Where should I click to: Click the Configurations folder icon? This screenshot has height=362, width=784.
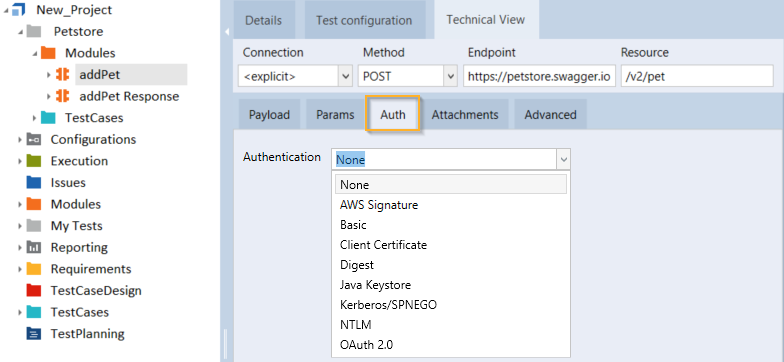pyautogui.click(x=34, y=139)
